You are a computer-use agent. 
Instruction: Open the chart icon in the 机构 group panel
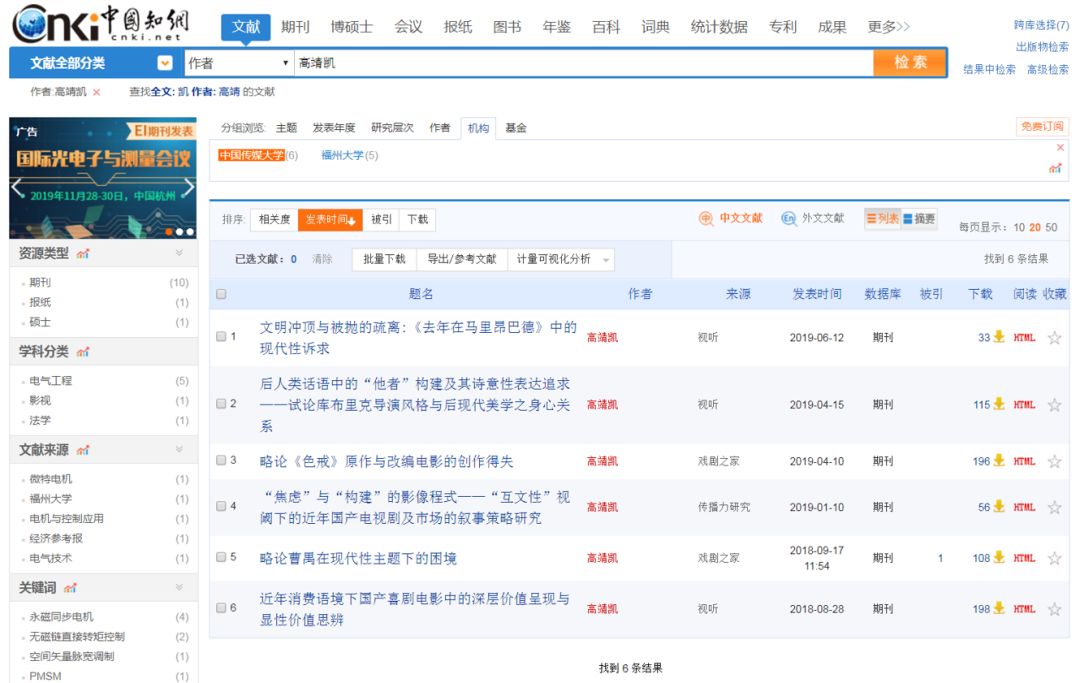[1055, 168]
